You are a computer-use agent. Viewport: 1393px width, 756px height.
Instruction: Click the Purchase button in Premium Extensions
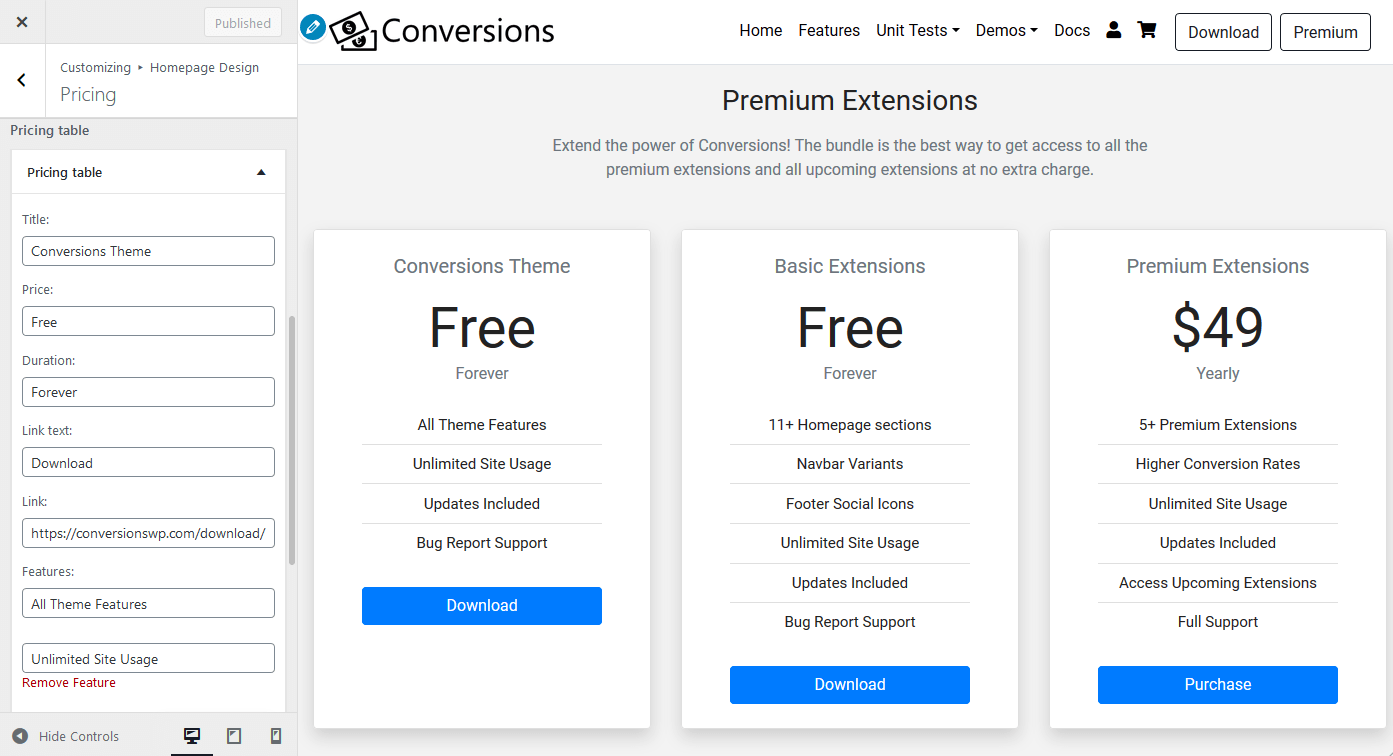pyautogui.click(x=1218, y=685)
